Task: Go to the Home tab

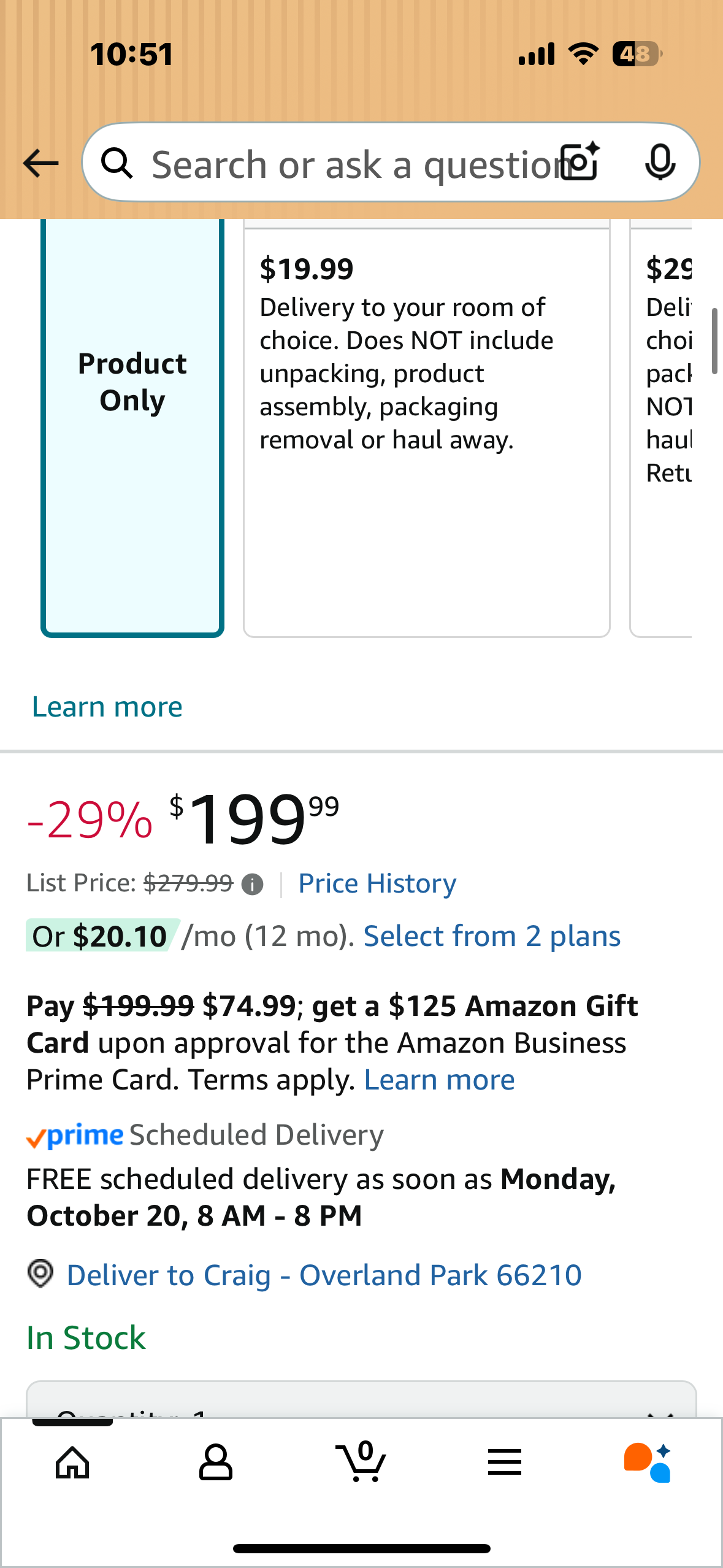Action: pyautogui.click(x=72, y=1462)
